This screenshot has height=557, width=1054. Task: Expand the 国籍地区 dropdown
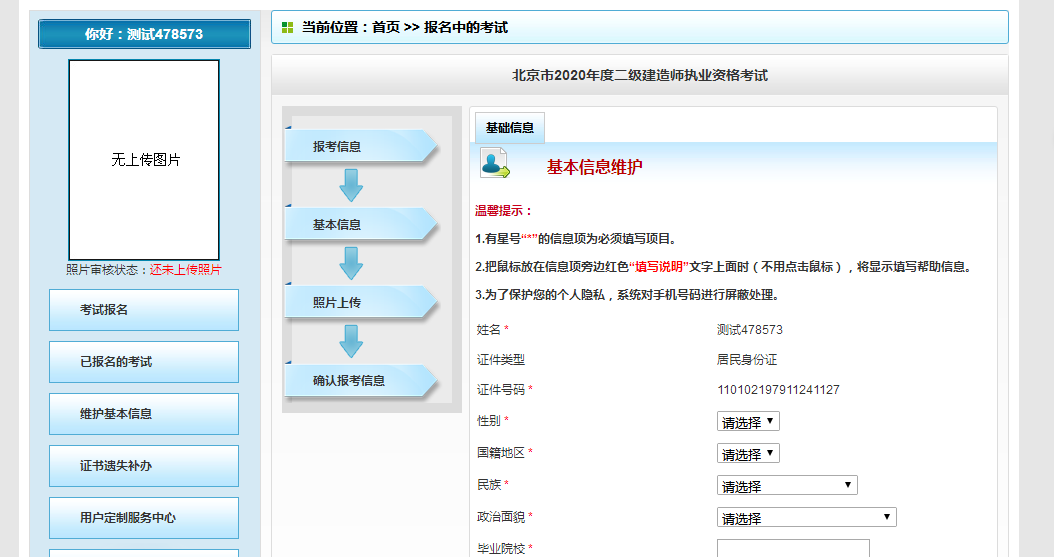(x=747, y=454)
